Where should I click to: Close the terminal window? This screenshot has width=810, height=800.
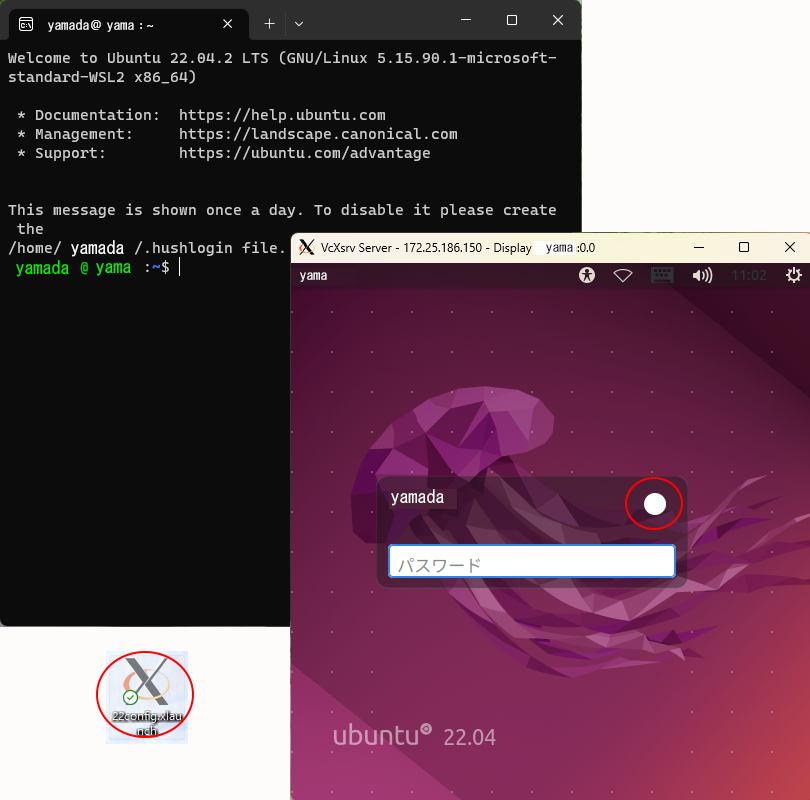(557, 20)
